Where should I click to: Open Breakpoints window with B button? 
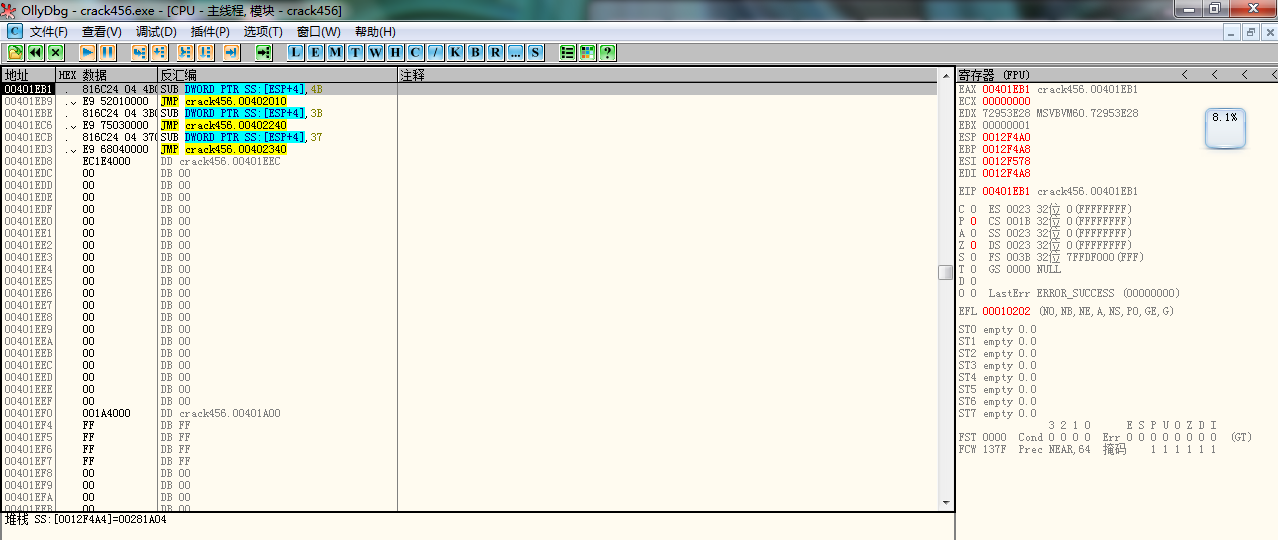tap(476, 52)
